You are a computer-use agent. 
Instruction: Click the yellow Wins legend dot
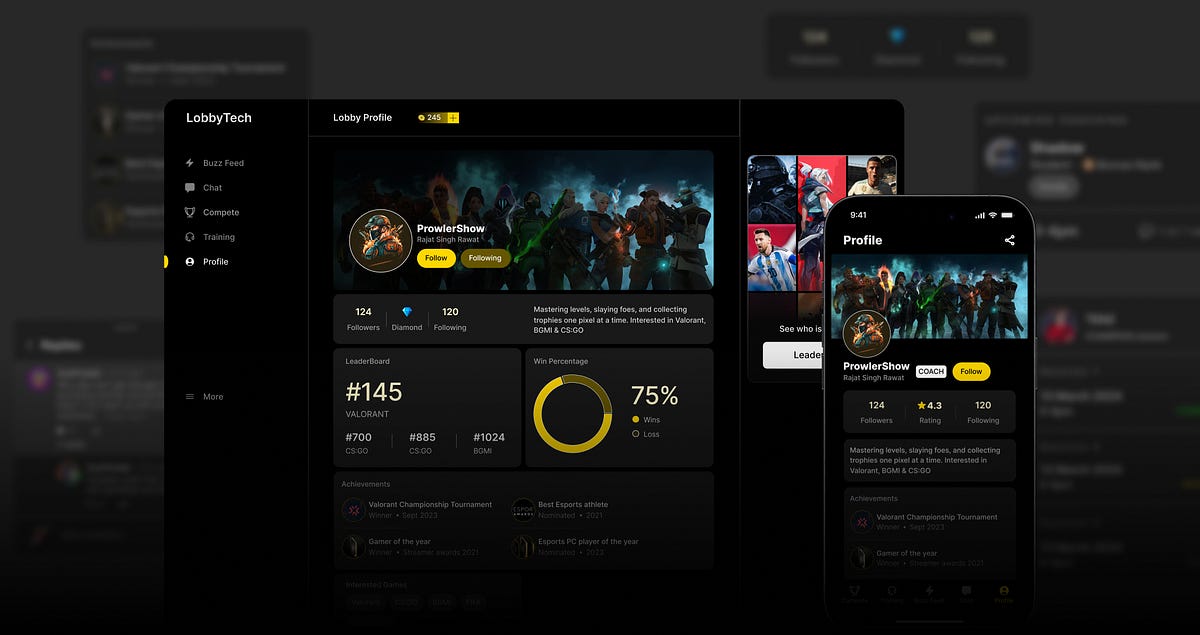point(635,419)
